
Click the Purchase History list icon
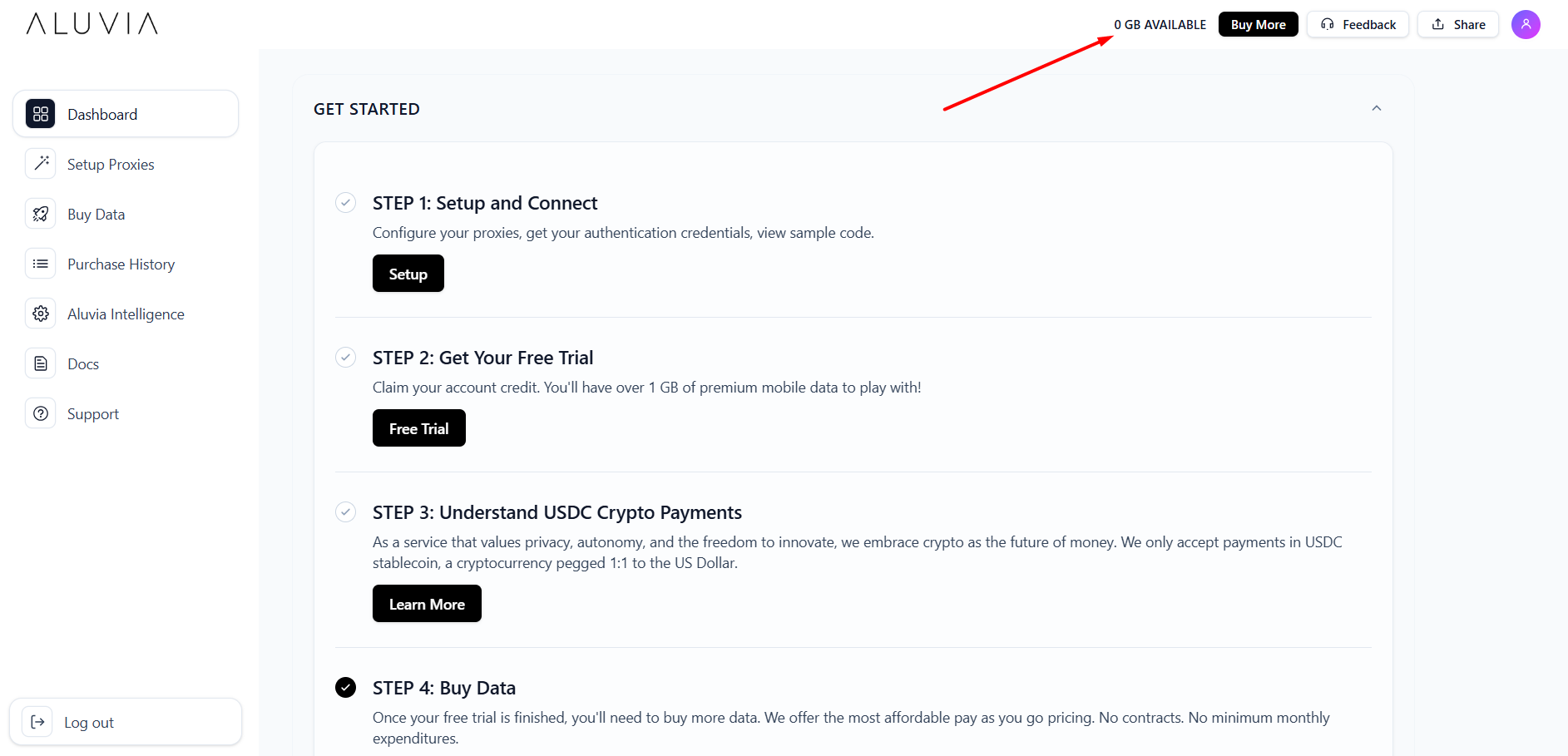[40, 263]
